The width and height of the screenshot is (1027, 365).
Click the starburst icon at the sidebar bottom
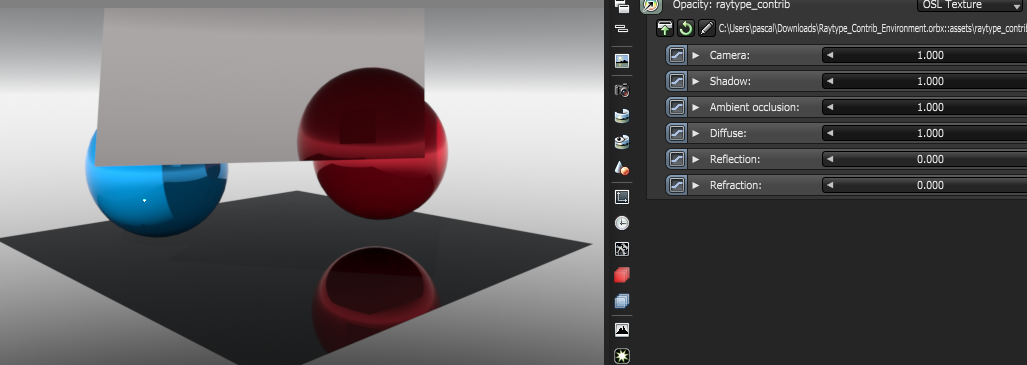click(622, 356)
